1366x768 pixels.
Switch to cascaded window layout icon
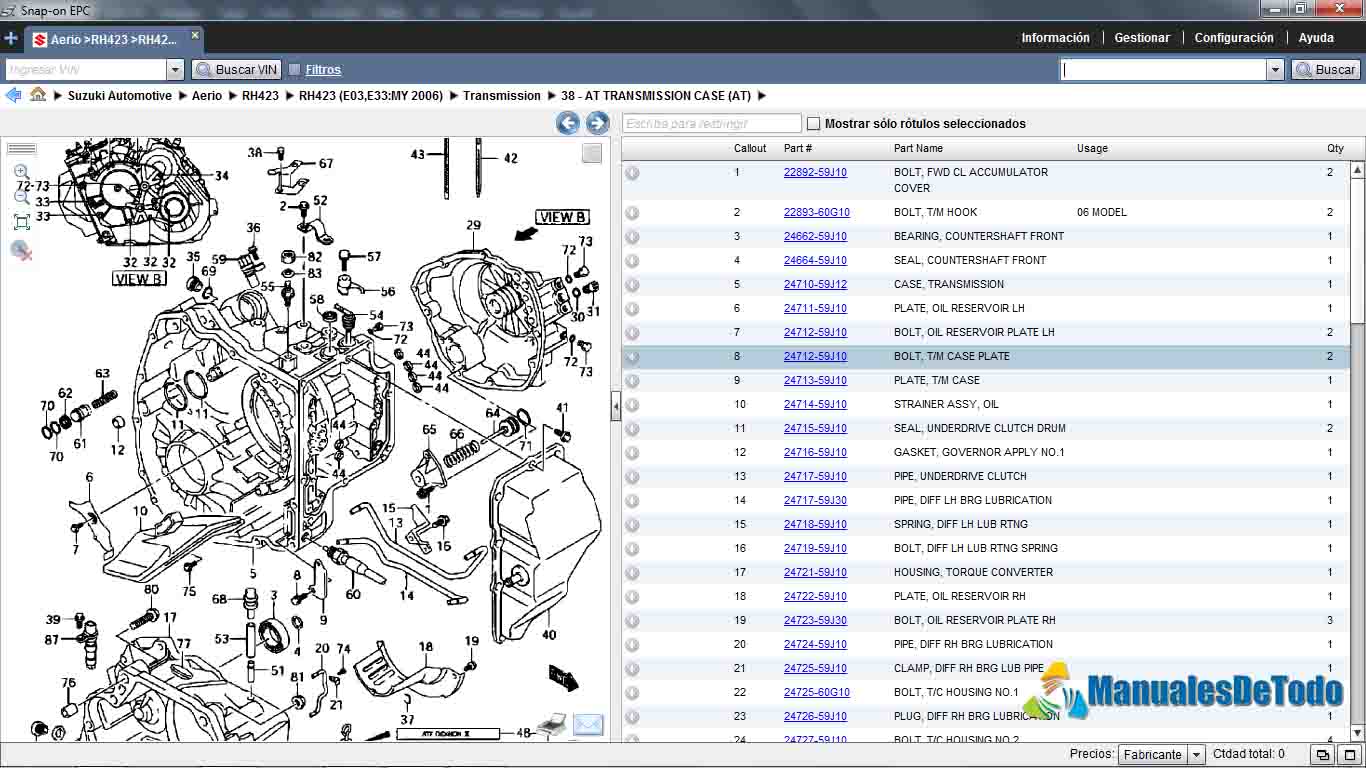1322,755
